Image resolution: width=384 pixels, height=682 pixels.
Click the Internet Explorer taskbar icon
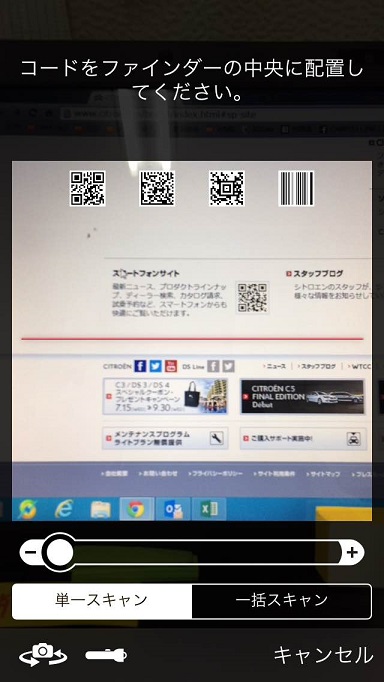click(64, 508)
